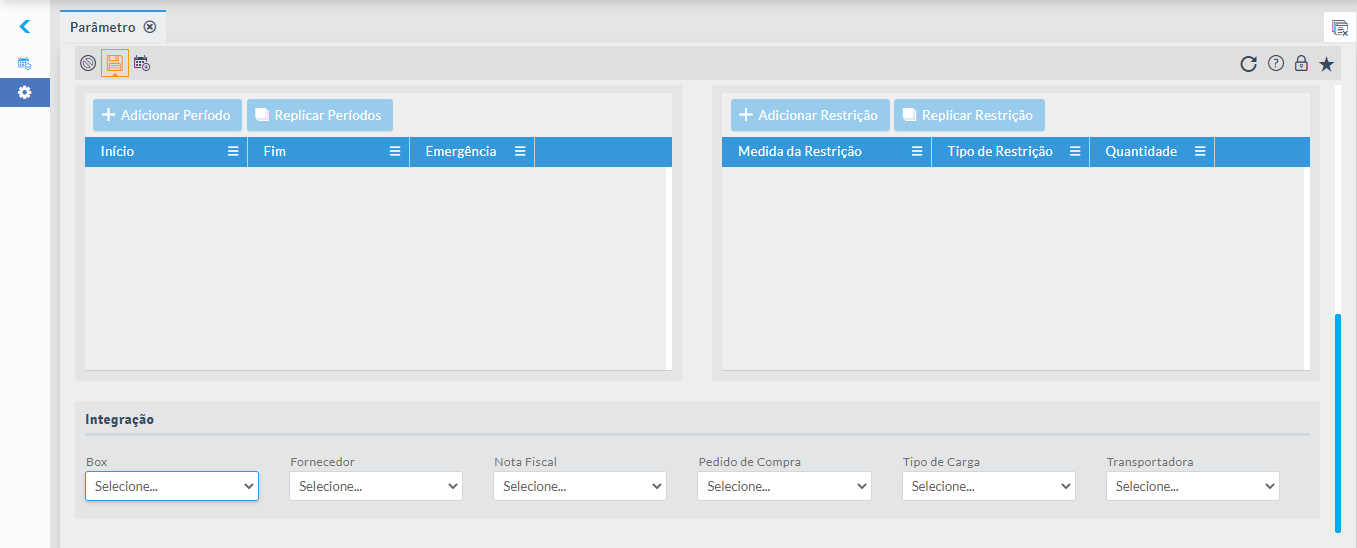Open the Início column menu
This screenshot has width=1357, height=548.
click(233, 151)
